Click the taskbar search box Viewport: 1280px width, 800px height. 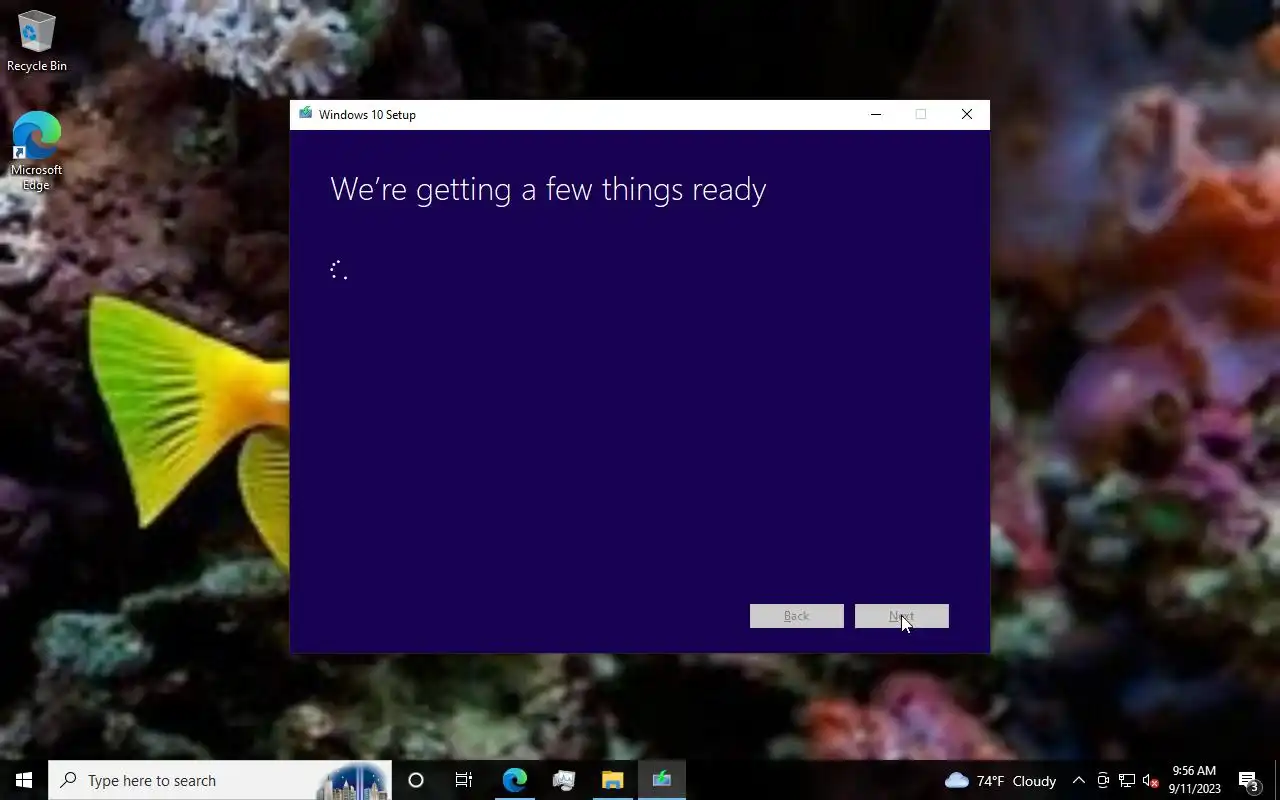click(220, 780)
